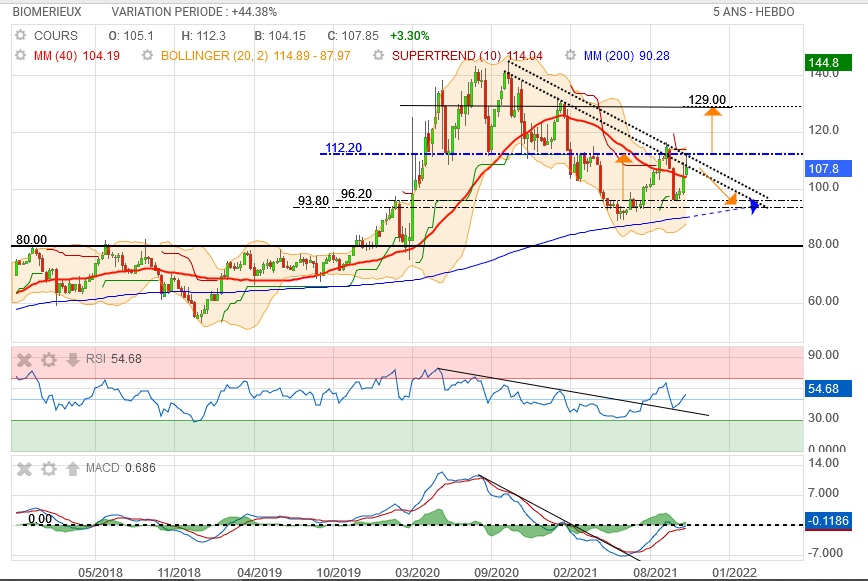Click the 80.00 horizontal level label
This screenshot has height=581, width=868.
point(32,240)
